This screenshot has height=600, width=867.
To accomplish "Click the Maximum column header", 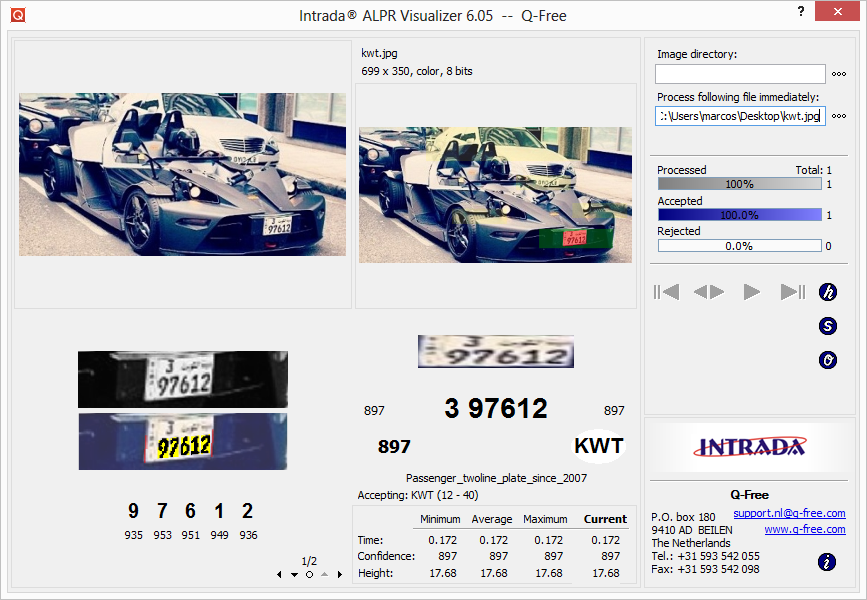I will coord(545,519).
